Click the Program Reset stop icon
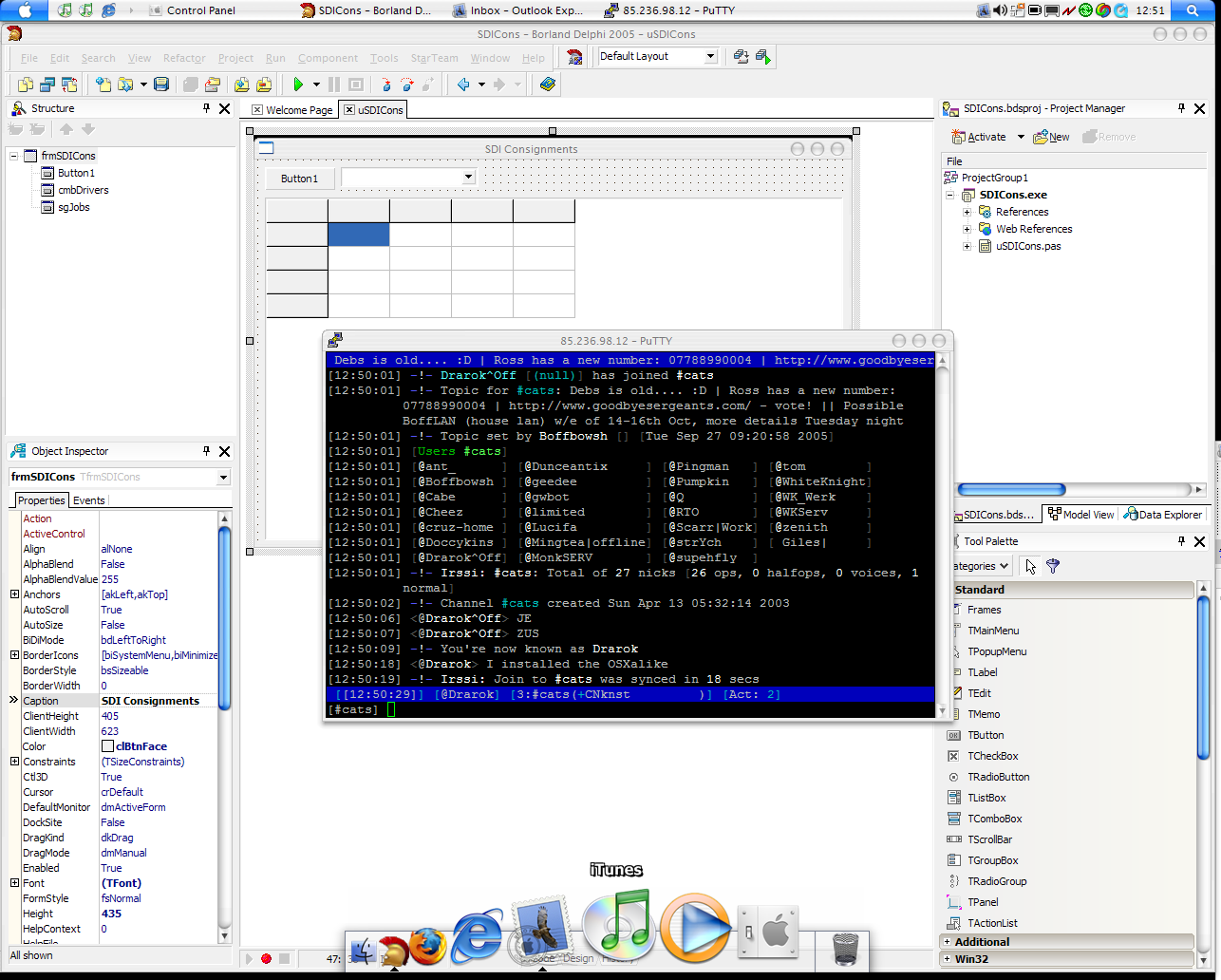Viewport: 1221px width, 980px height. coord(356,85)
